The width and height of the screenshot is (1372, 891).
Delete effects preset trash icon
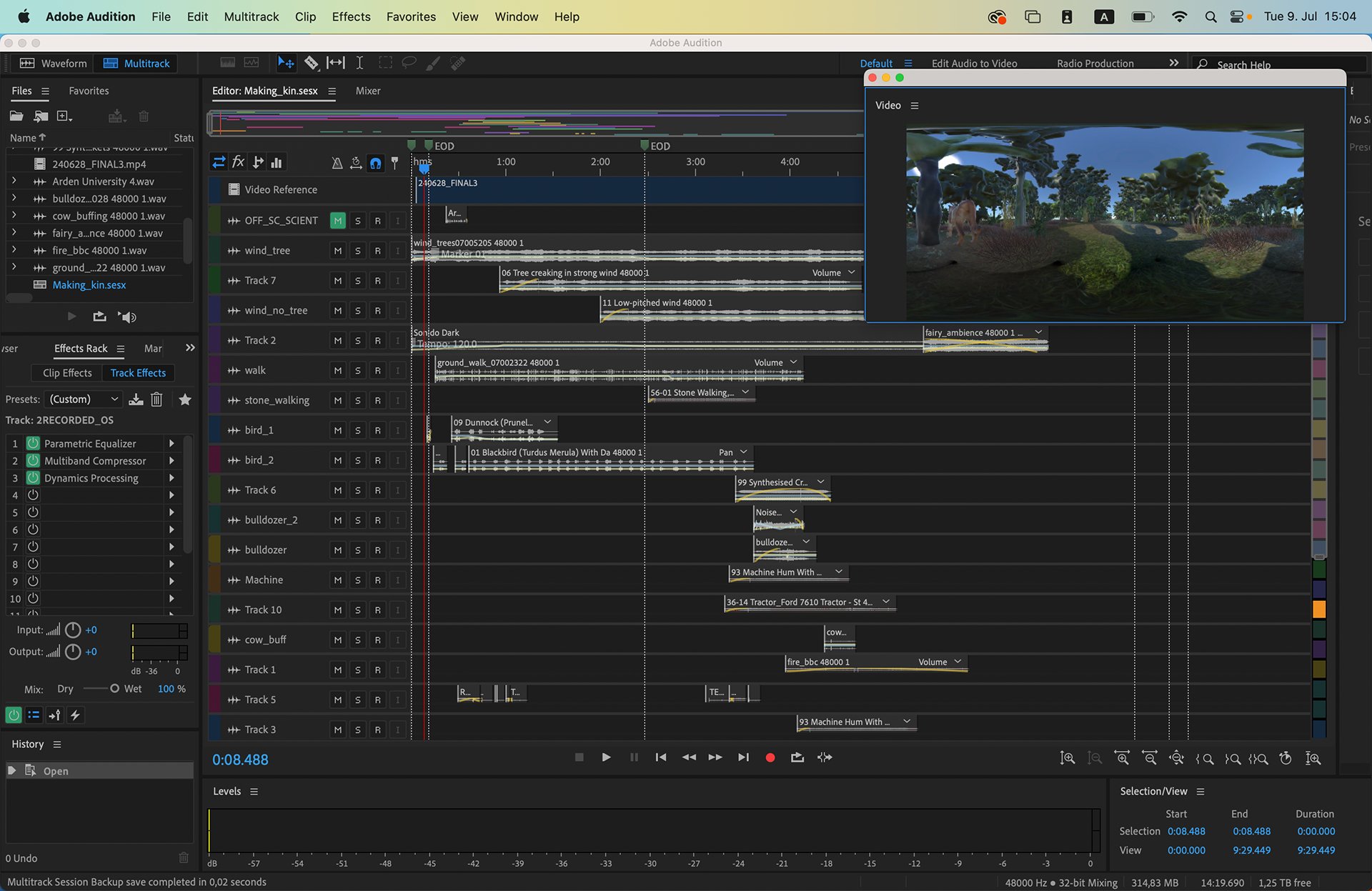coord(156,399)
